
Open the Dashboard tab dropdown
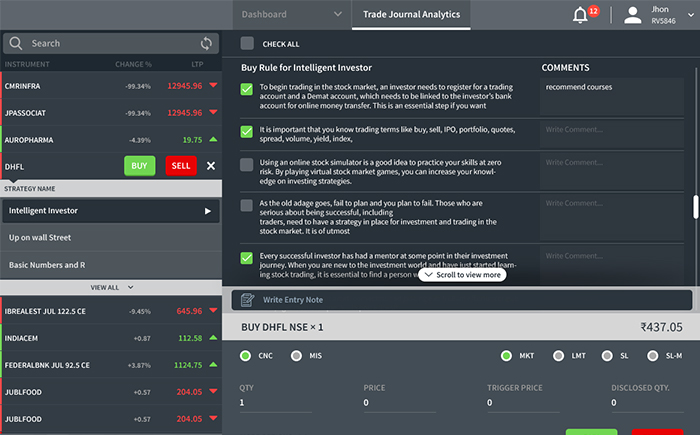(x=335, y=14)
